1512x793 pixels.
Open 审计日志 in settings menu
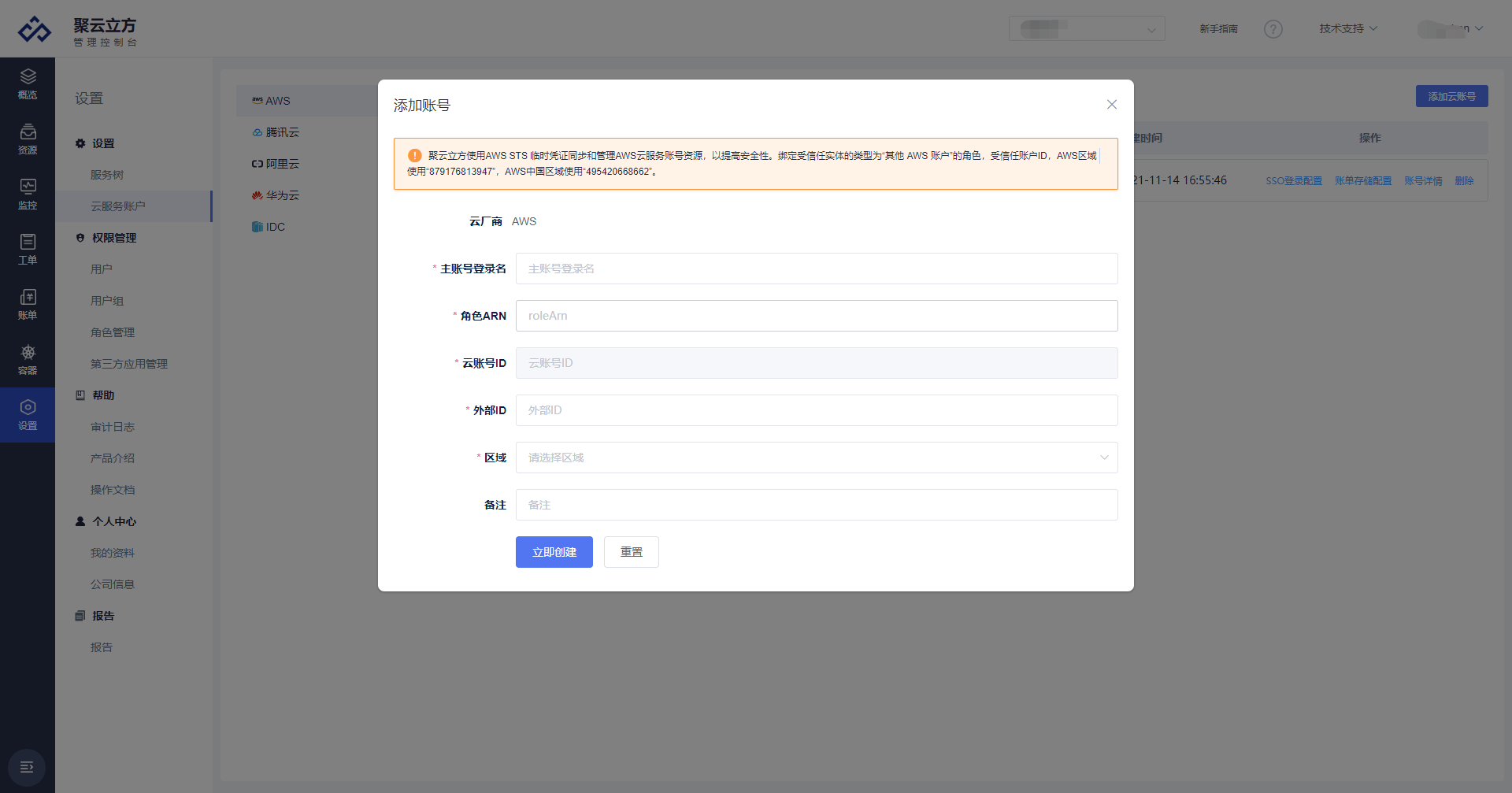pos(113,427)
